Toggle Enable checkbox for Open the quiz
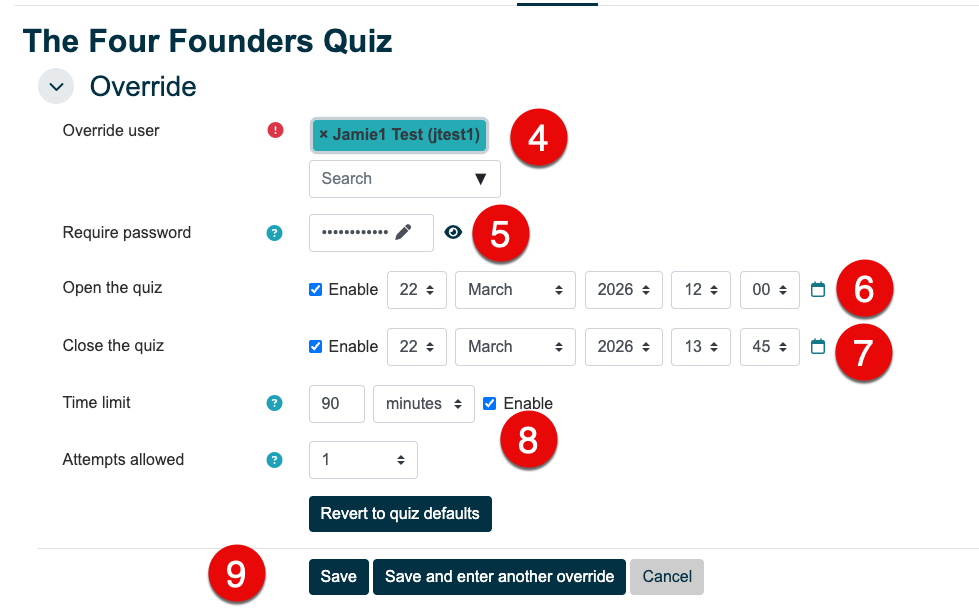Screen dimensions: 979x614 pos(316,289)
